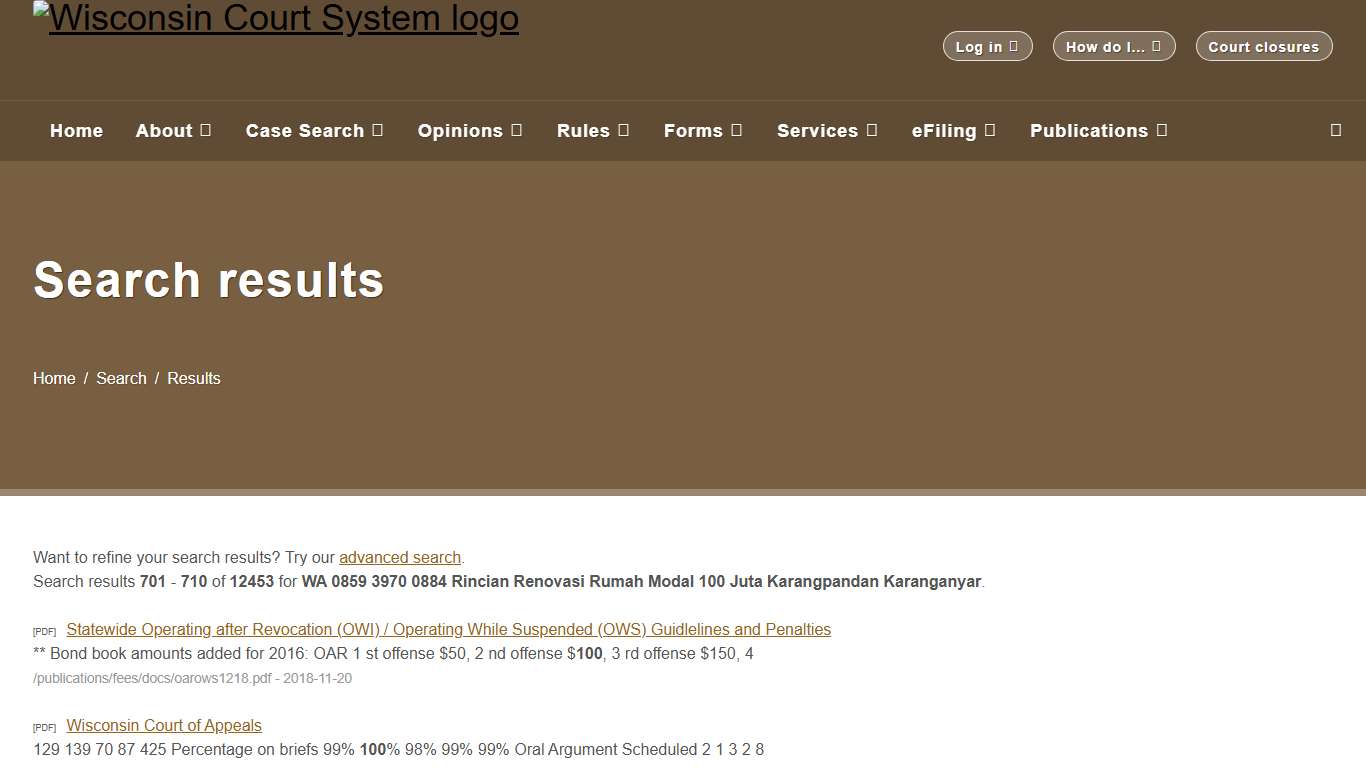1366x768 pixels.
Task: Expand the Opinions dropdown
Action: click(469, 130)
